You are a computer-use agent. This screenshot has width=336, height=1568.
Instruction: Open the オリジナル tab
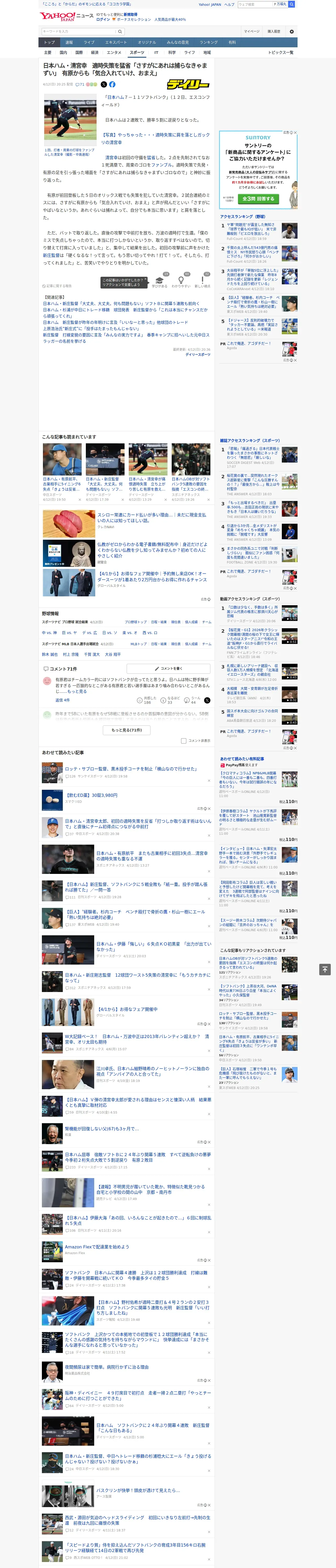(147, 43)
